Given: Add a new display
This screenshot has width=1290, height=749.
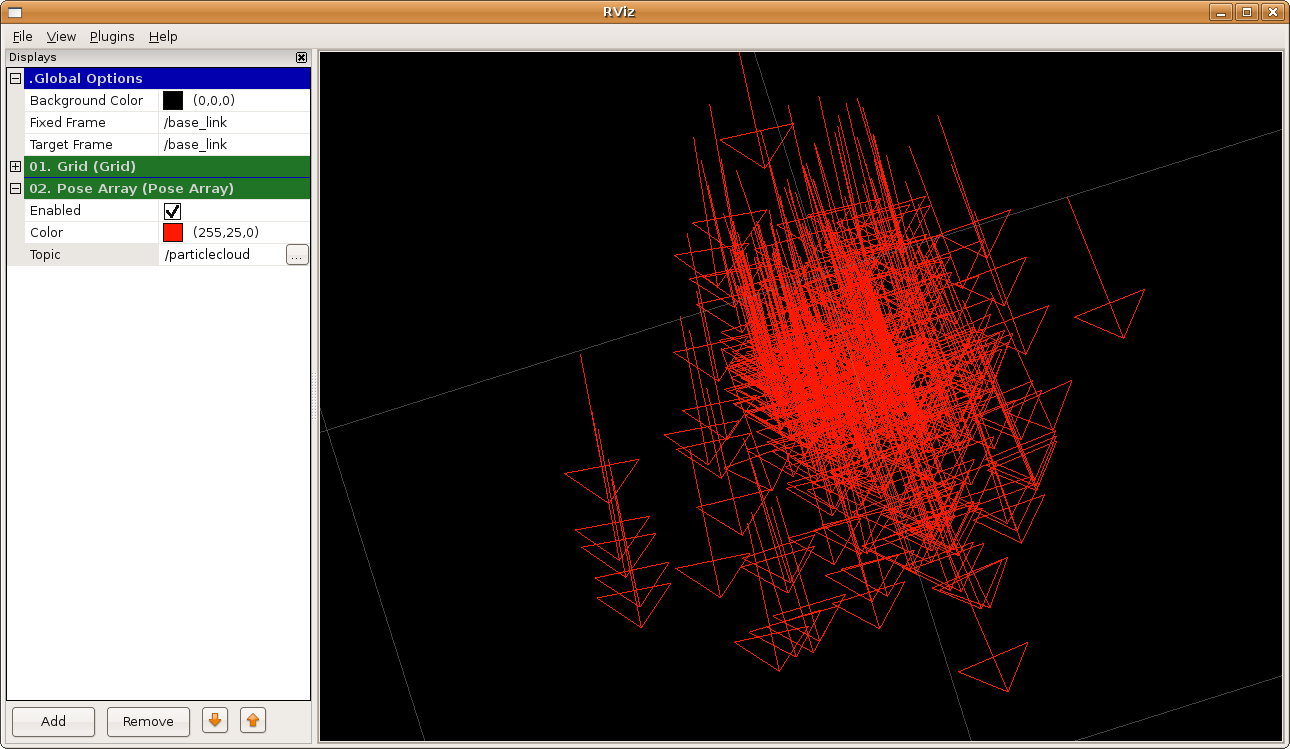Looking at the screenshot, I should pos(52,721).
